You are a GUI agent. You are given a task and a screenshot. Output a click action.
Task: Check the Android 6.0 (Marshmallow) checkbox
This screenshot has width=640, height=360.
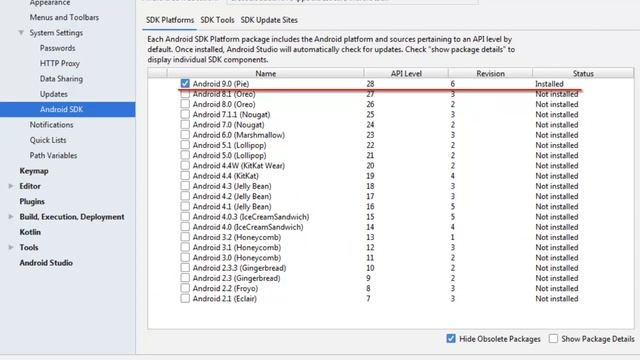[185, 135]
